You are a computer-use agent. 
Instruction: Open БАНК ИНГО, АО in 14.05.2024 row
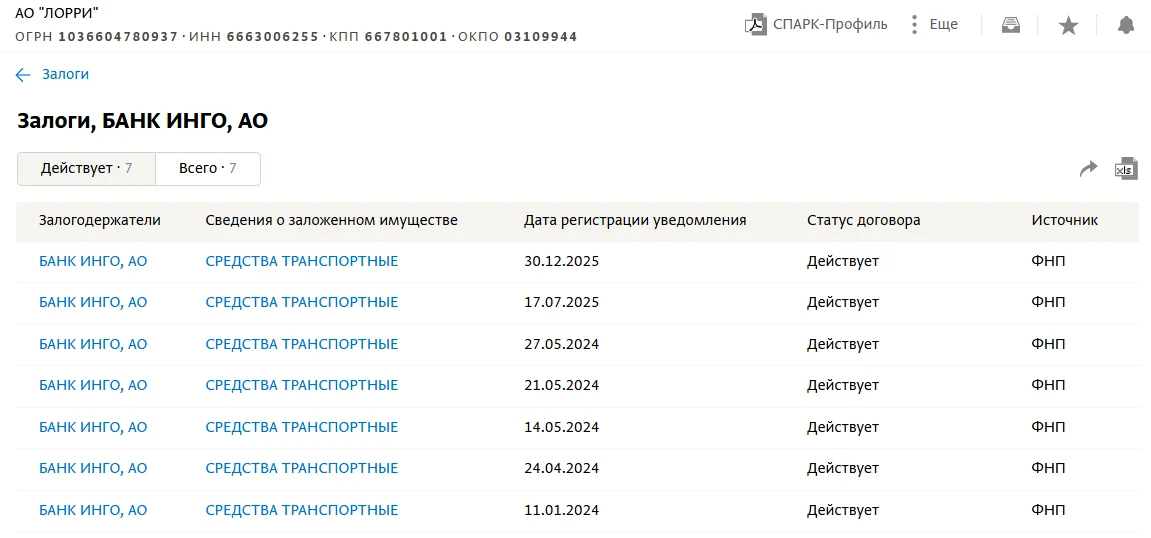click(93, 427)
